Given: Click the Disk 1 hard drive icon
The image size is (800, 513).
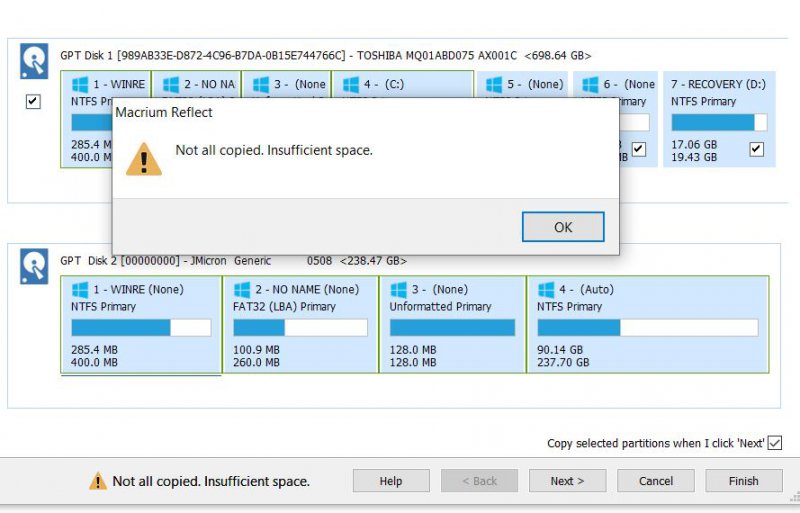Looking at the screenshot, I should (x=34, y=62).
